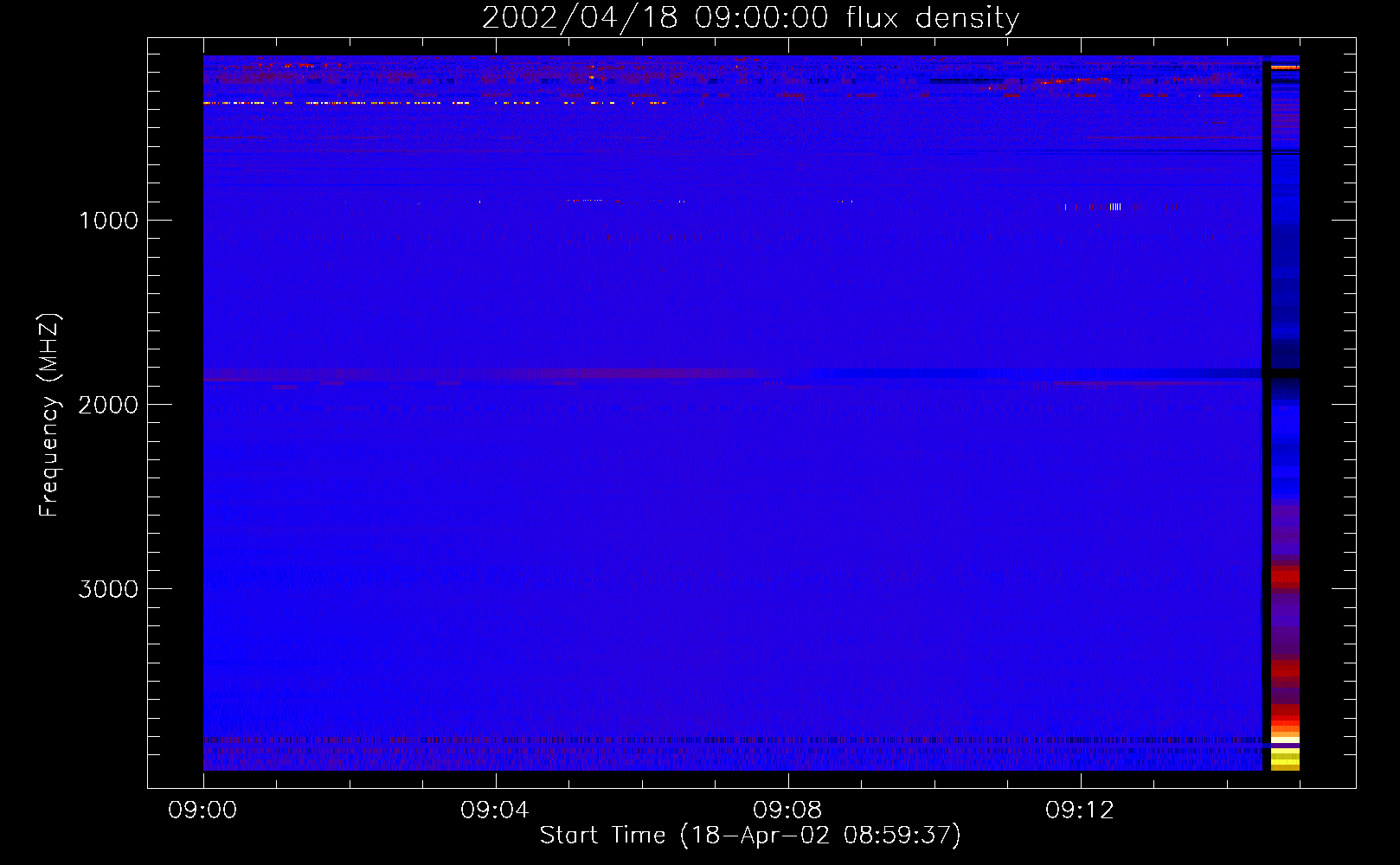Click the 1000 frequency tick label

pos(108,221)
